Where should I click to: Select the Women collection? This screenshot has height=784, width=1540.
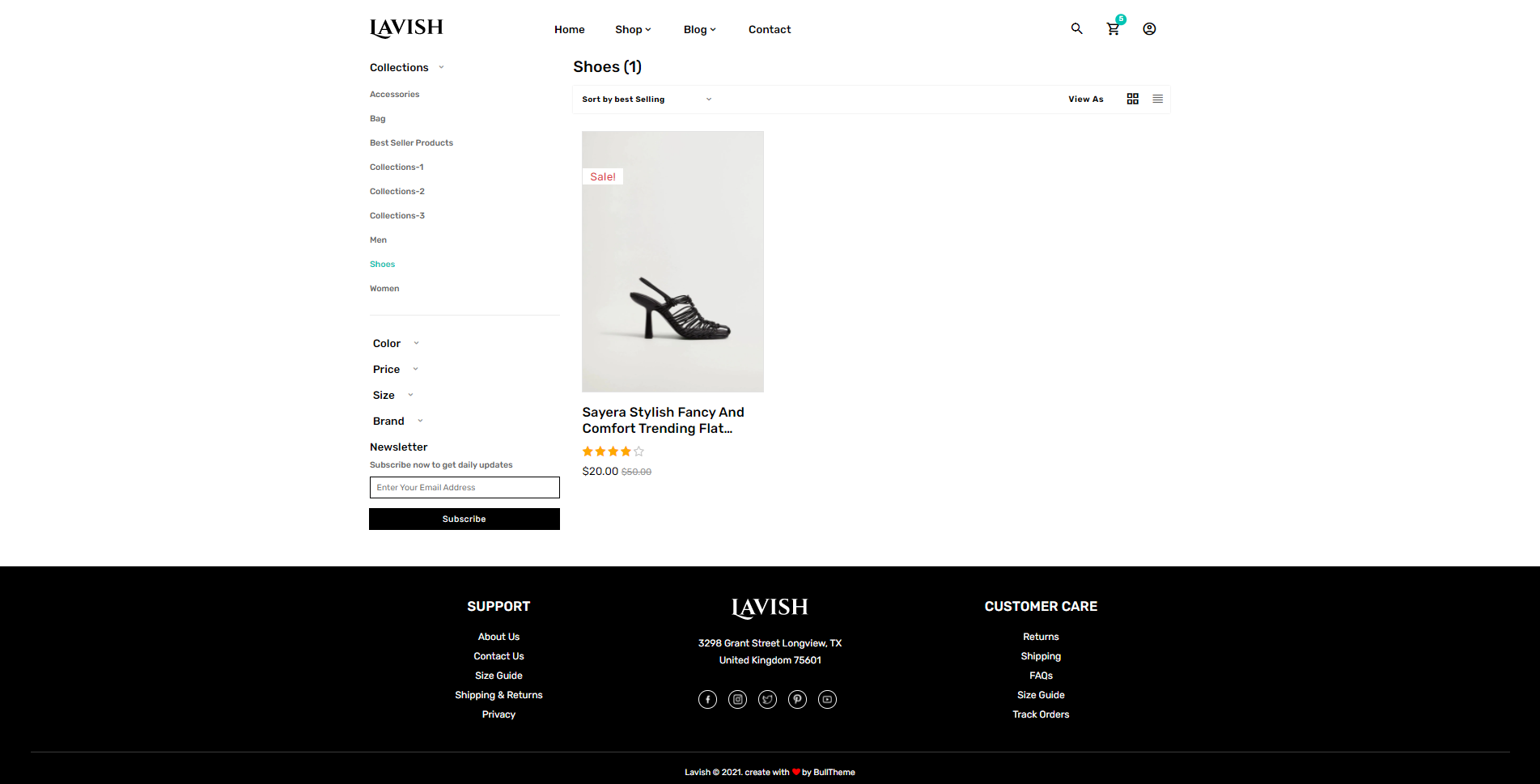click(x=384, y=289)
